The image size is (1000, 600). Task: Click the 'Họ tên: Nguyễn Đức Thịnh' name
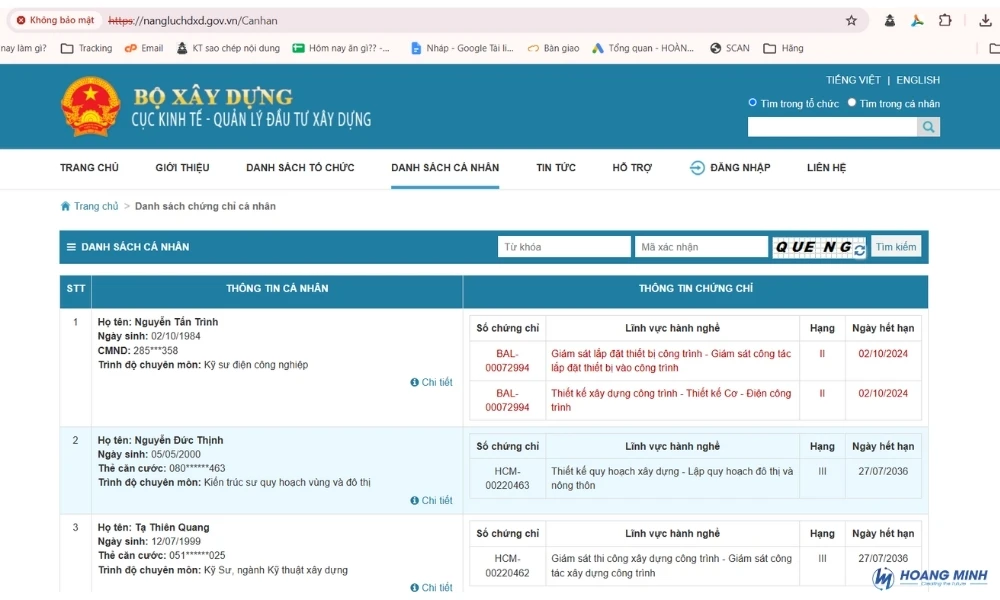[160, 440]
